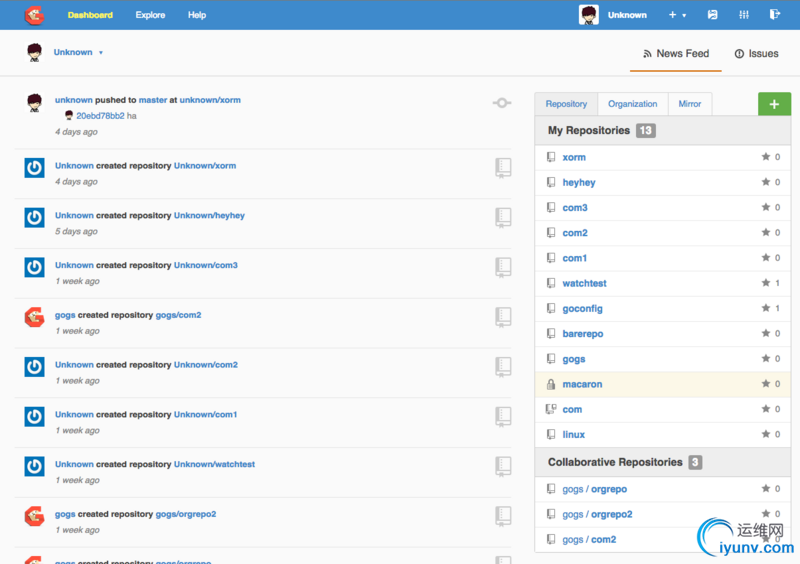Screen dimensions: 800x564
Task: Click the star icon on the watchtest row
Action: [x=766, y=283]
